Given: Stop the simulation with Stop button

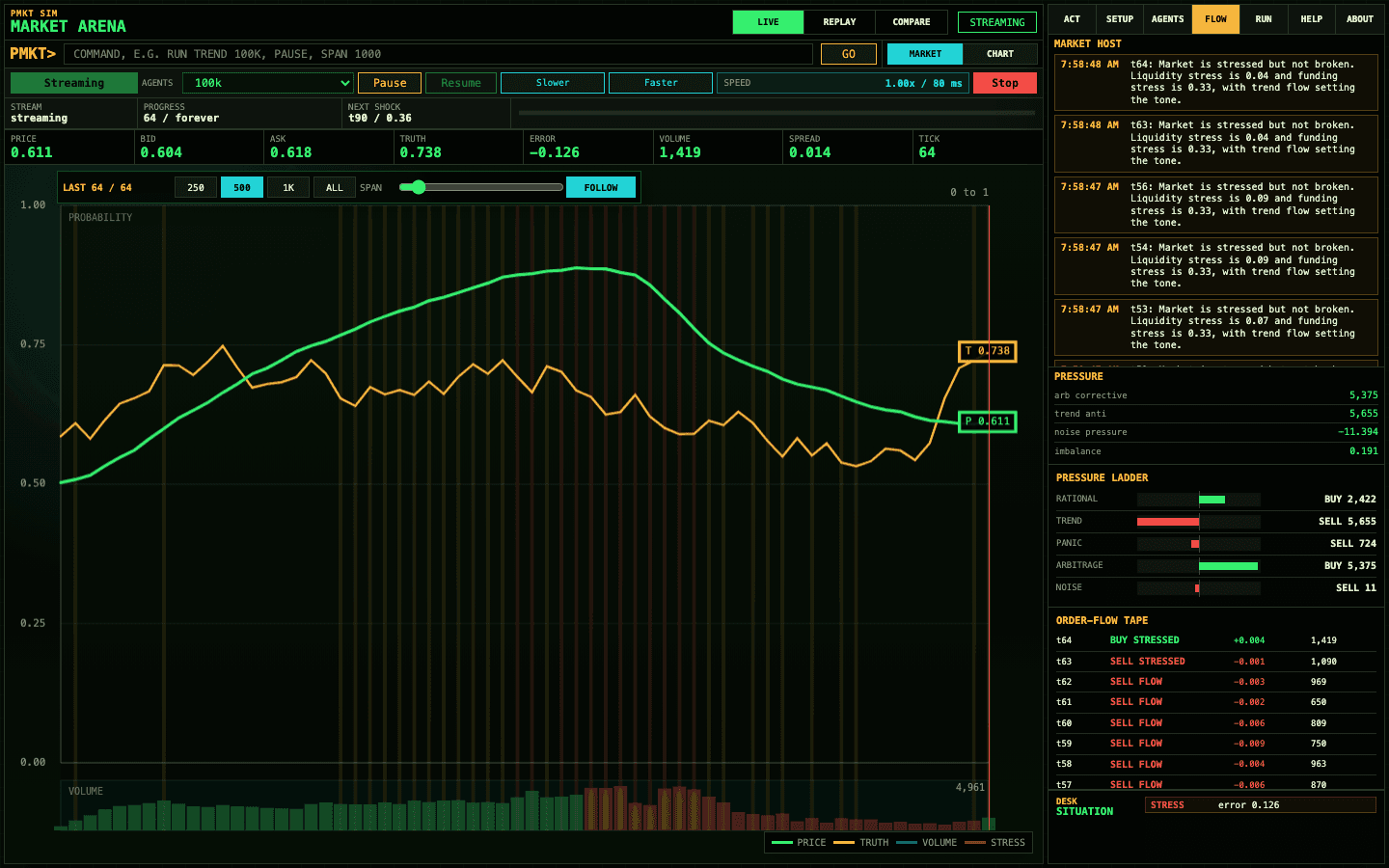Looking at the screenshot, I should point(1005,83).
